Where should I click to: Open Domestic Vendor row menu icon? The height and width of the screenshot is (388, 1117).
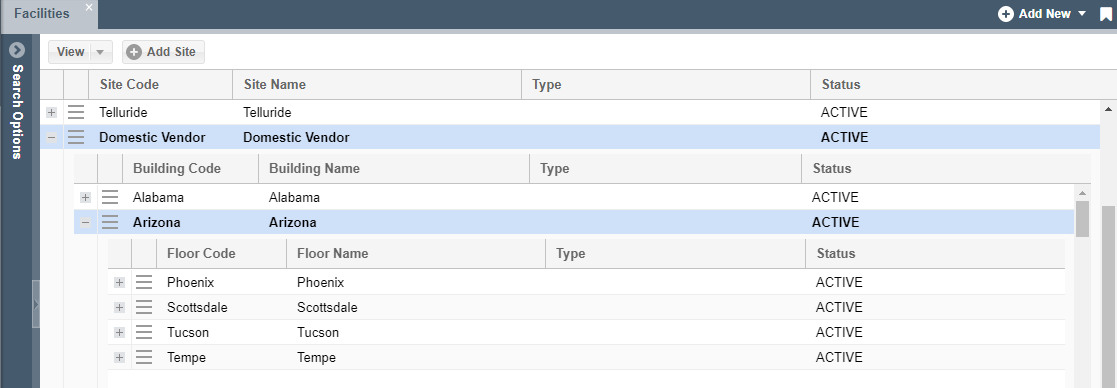(76, 137)
